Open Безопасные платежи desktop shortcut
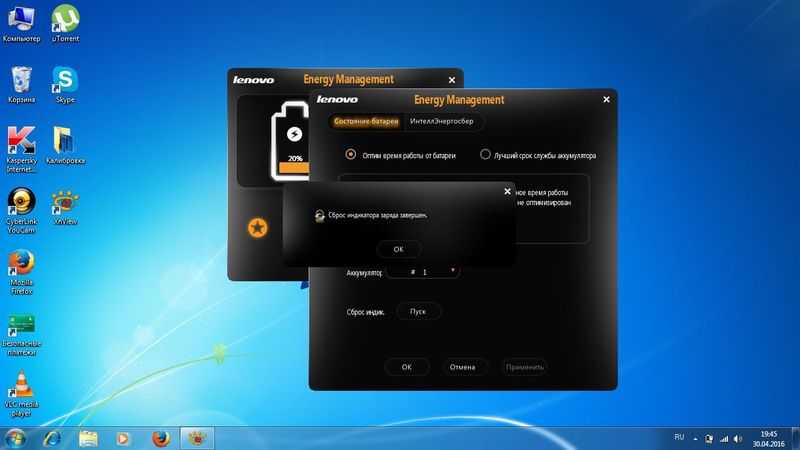Viewport: 800px width, 450px height. (x=21, y=334)
